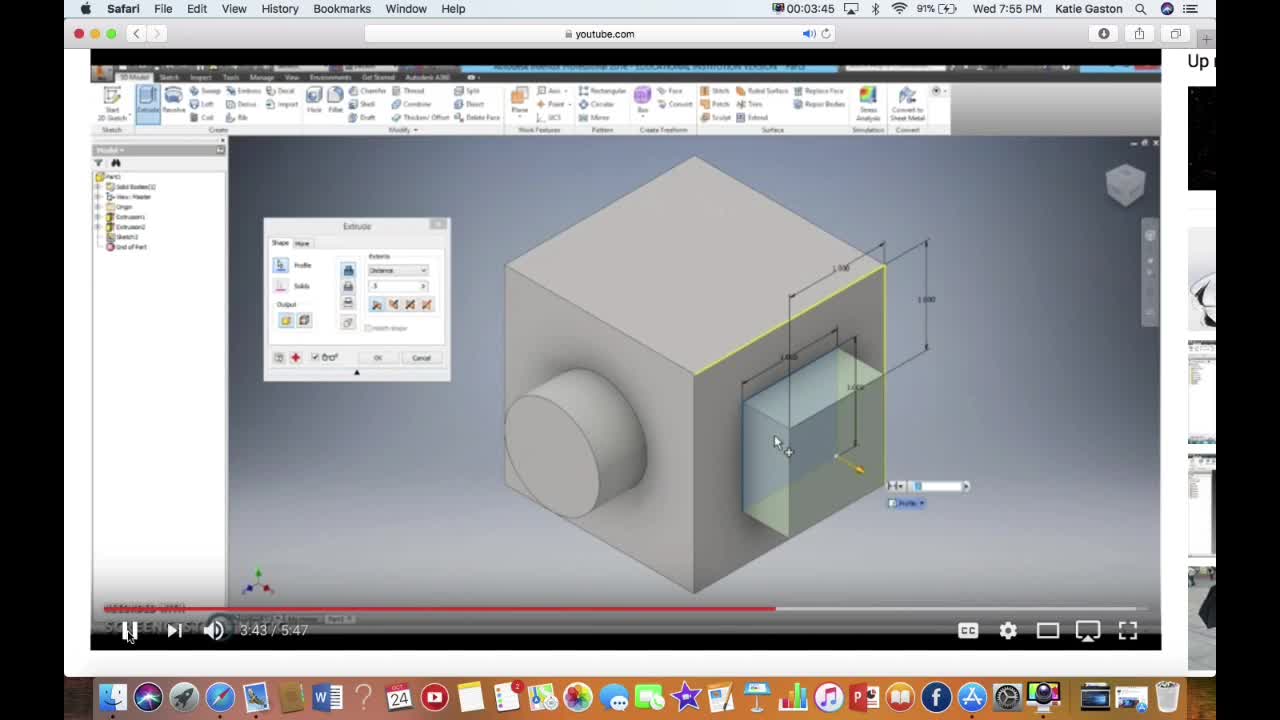Screen dimensions: 1280x720
Task: Open Extents Distance dropdown
Action: pyautogui.click(x=398, y=270)
